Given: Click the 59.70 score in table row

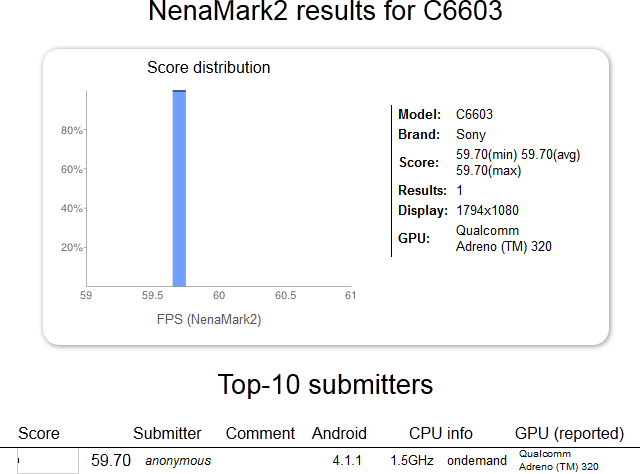Looking at the screenshot, I should coord(111,461).
